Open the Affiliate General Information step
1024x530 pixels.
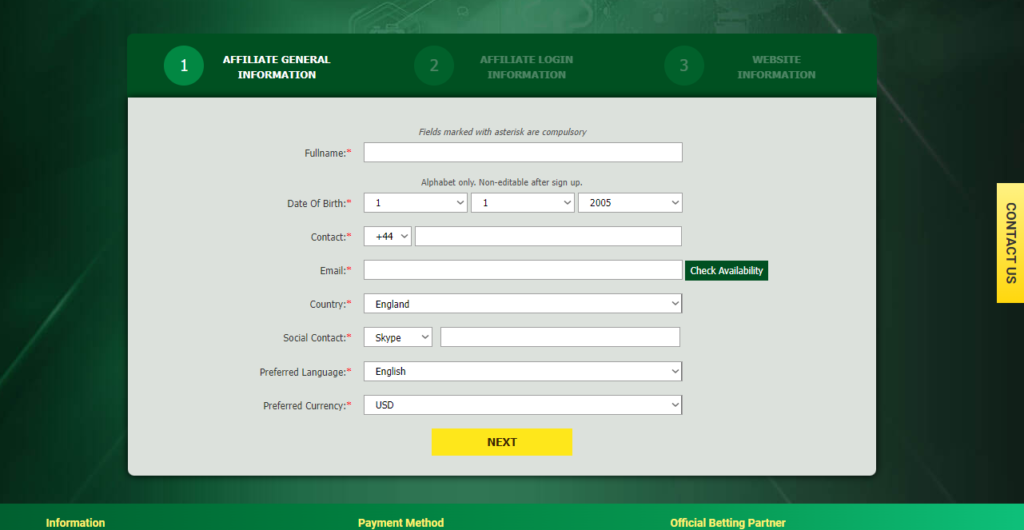(276, 67)
